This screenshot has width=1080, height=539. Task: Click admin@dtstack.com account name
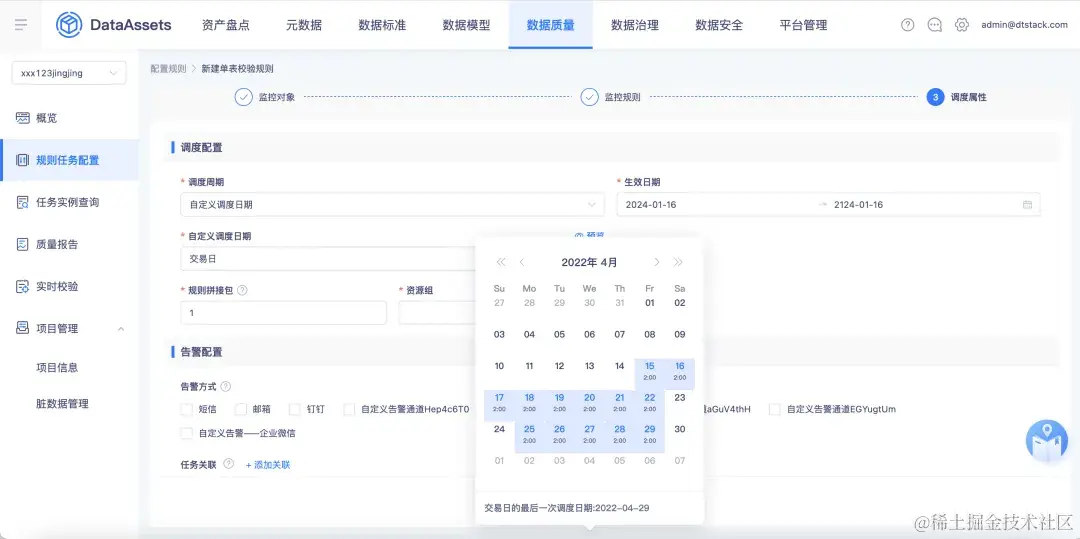(x=1024, y=25)
